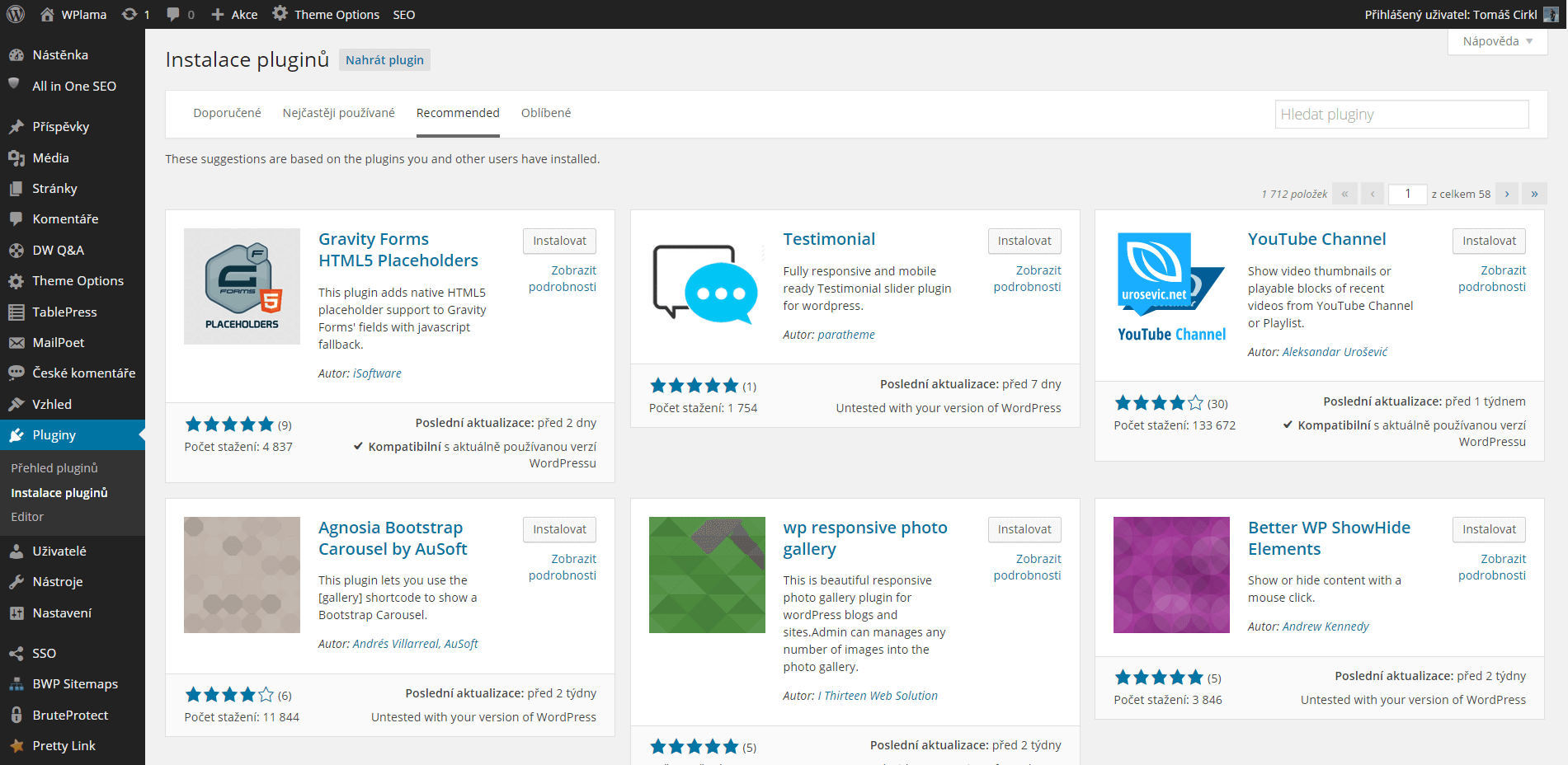Install wp responsive photo gallery

1024,529
